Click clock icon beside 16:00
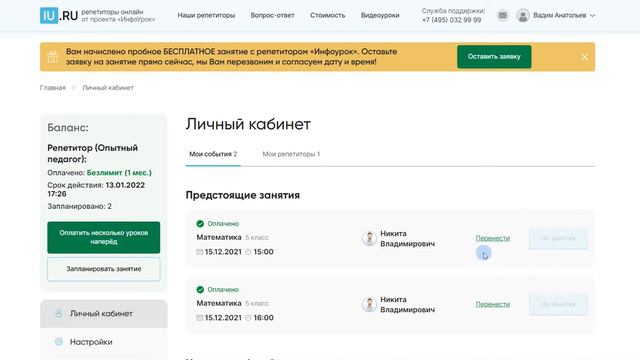The image size is (640, 360). click(248, 318)
